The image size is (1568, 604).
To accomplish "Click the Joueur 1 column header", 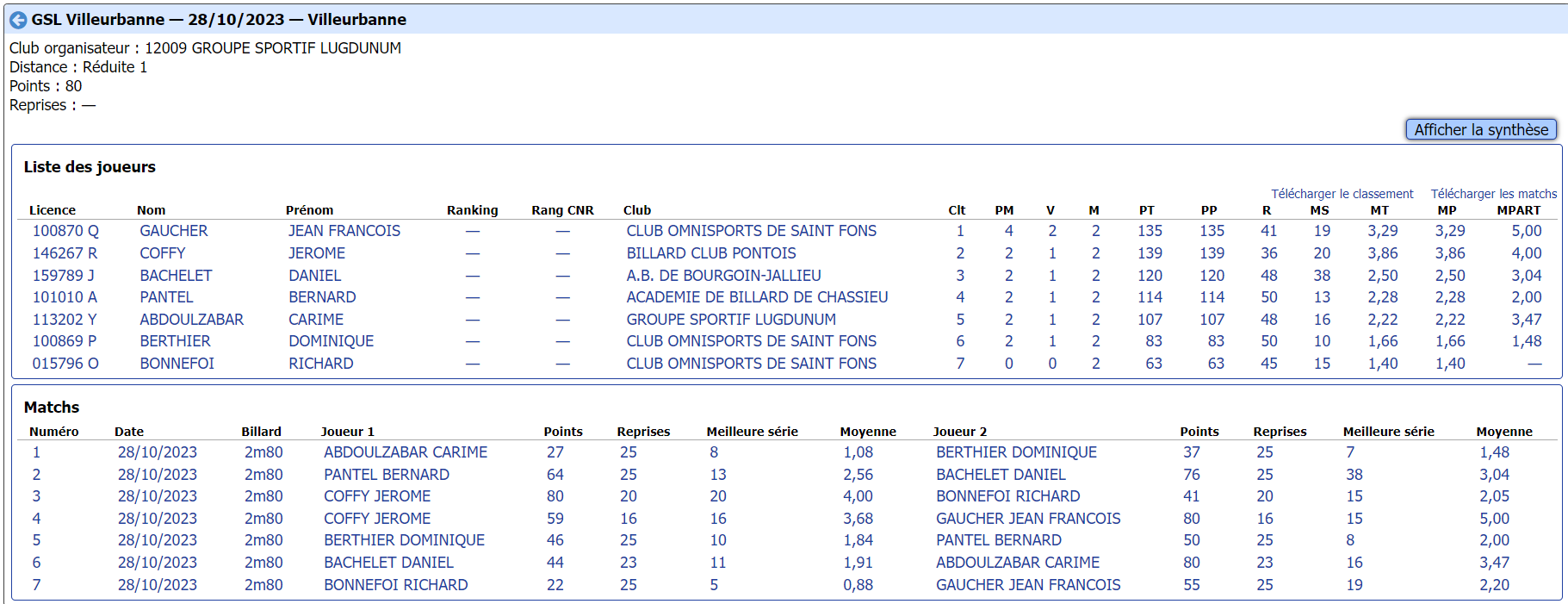I will (347, 432).
